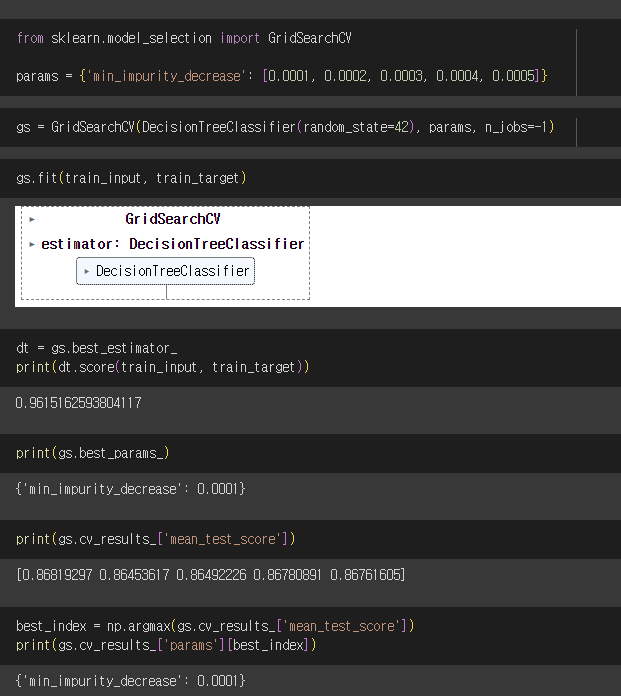Viewport: 621px width, 696px height.
Task: Click the n_jobs=-1 argument
Action: pos(516,127)
